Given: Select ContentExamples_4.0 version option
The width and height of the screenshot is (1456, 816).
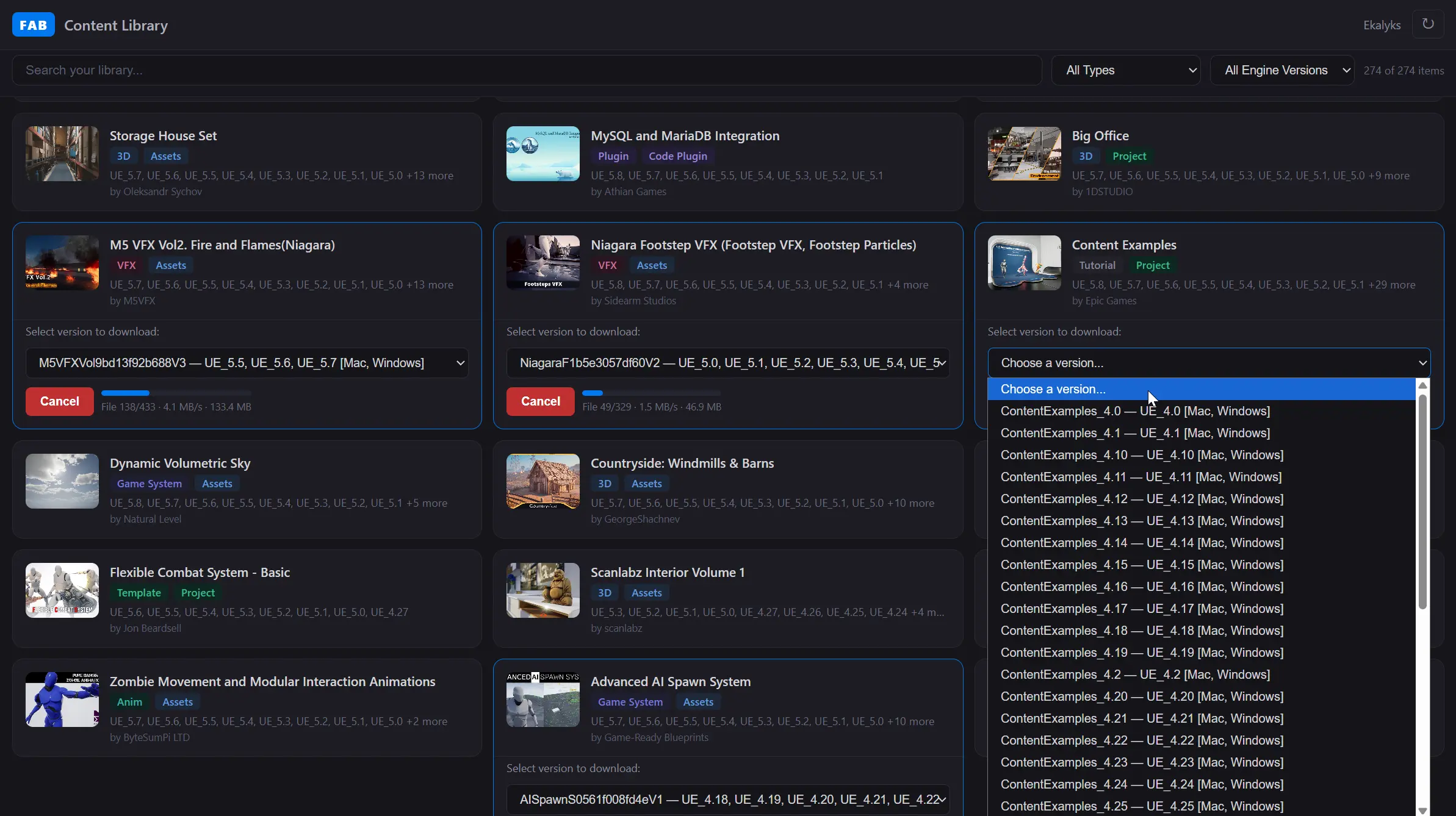Looking at the screenshot, I should coord(1202,411).
